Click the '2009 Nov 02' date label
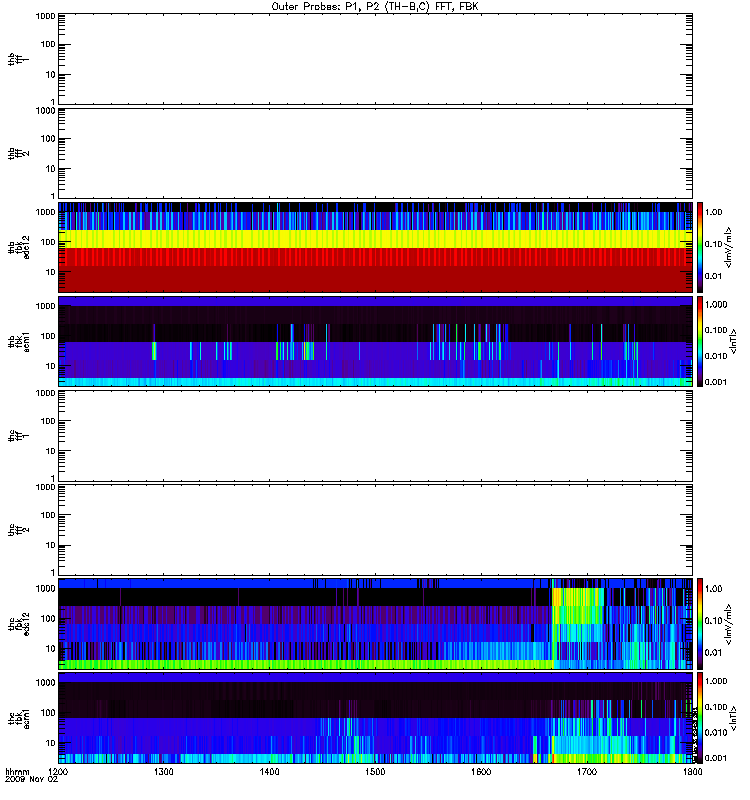 coord(31,780)
